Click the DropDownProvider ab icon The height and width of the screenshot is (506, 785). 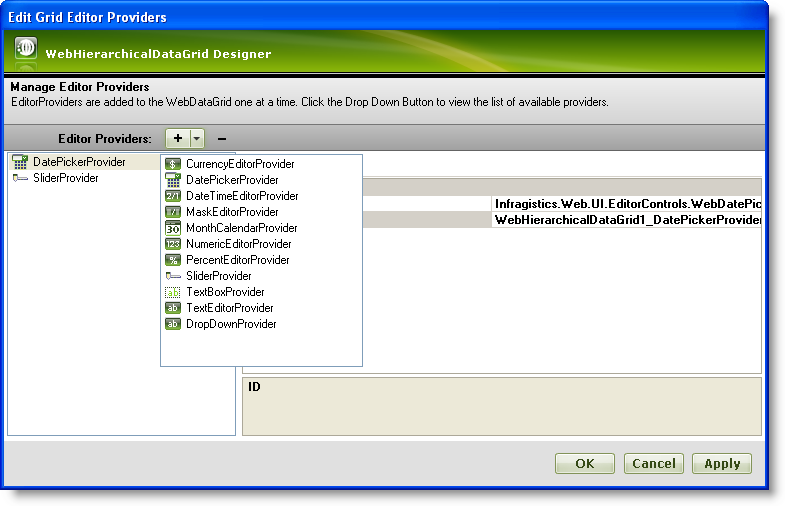173,324
